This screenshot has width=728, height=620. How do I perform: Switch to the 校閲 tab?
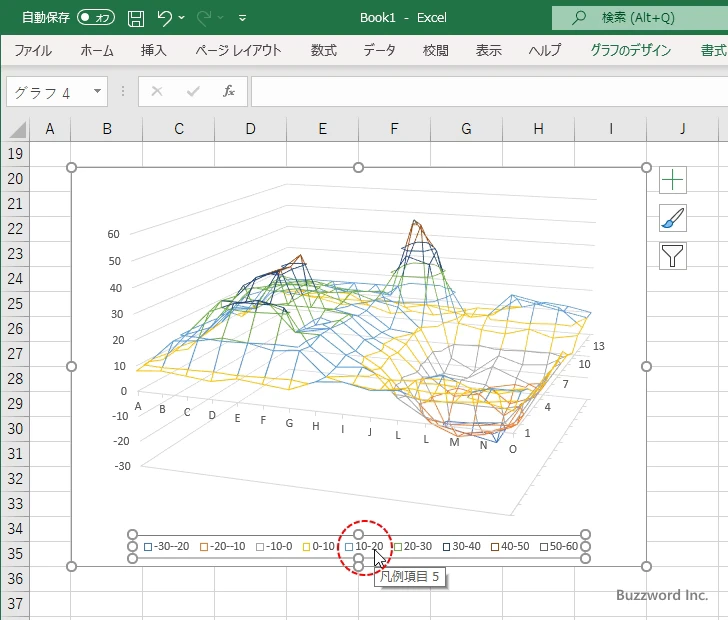[x=436, y=50]
